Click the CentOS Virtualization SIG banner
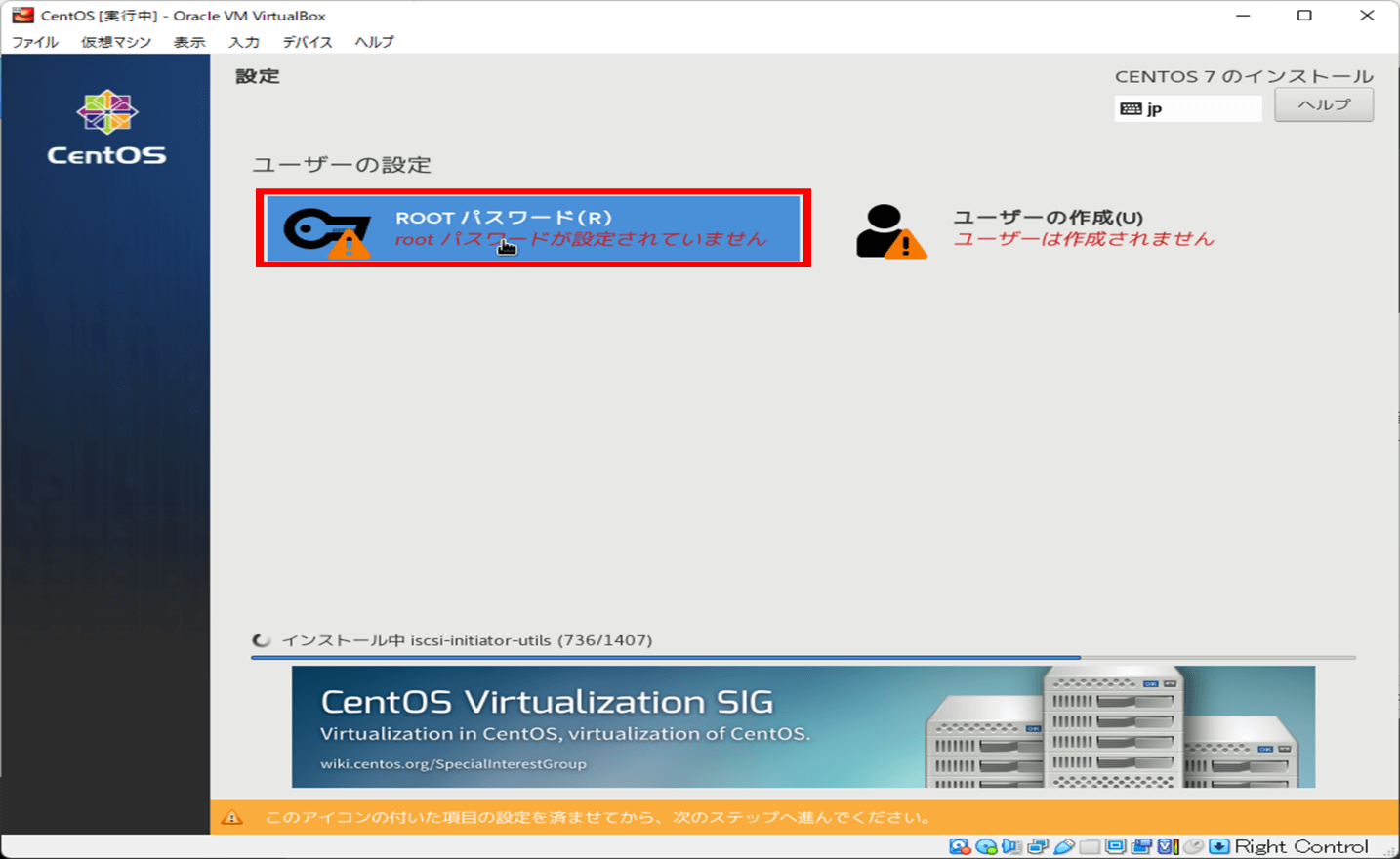Image resolution: width=1400 pixels, height=859 pixels. [803, 726]
